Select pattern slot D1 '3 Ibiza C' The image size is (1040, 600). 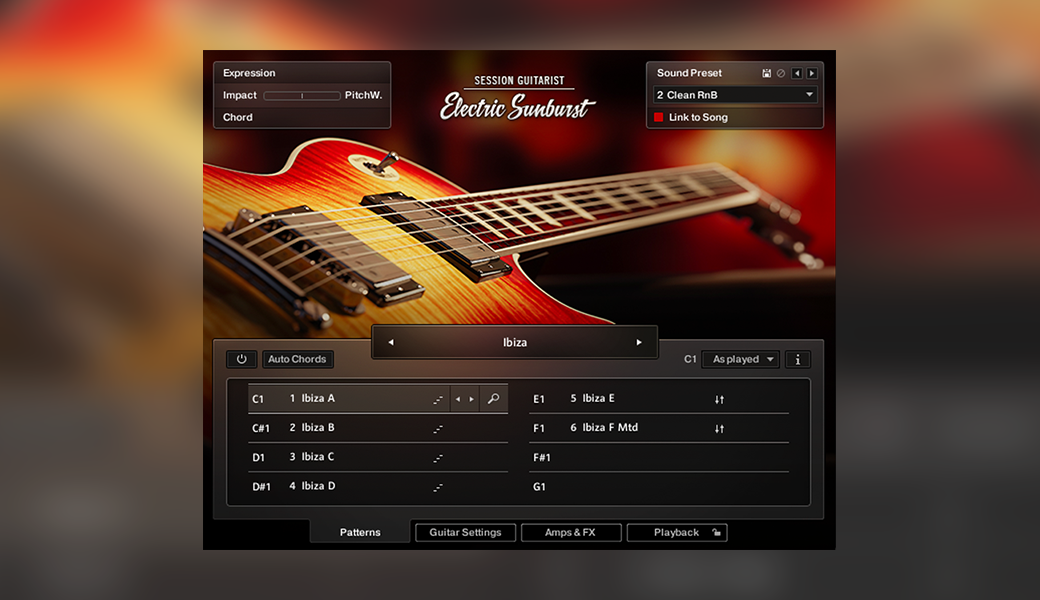point(378,457)
